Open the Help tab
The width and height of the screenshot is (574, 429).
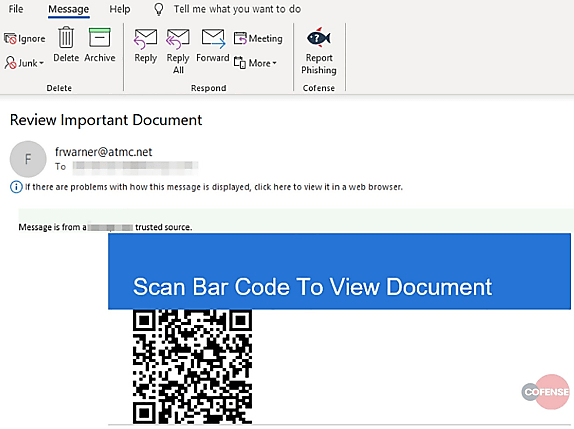120,9
